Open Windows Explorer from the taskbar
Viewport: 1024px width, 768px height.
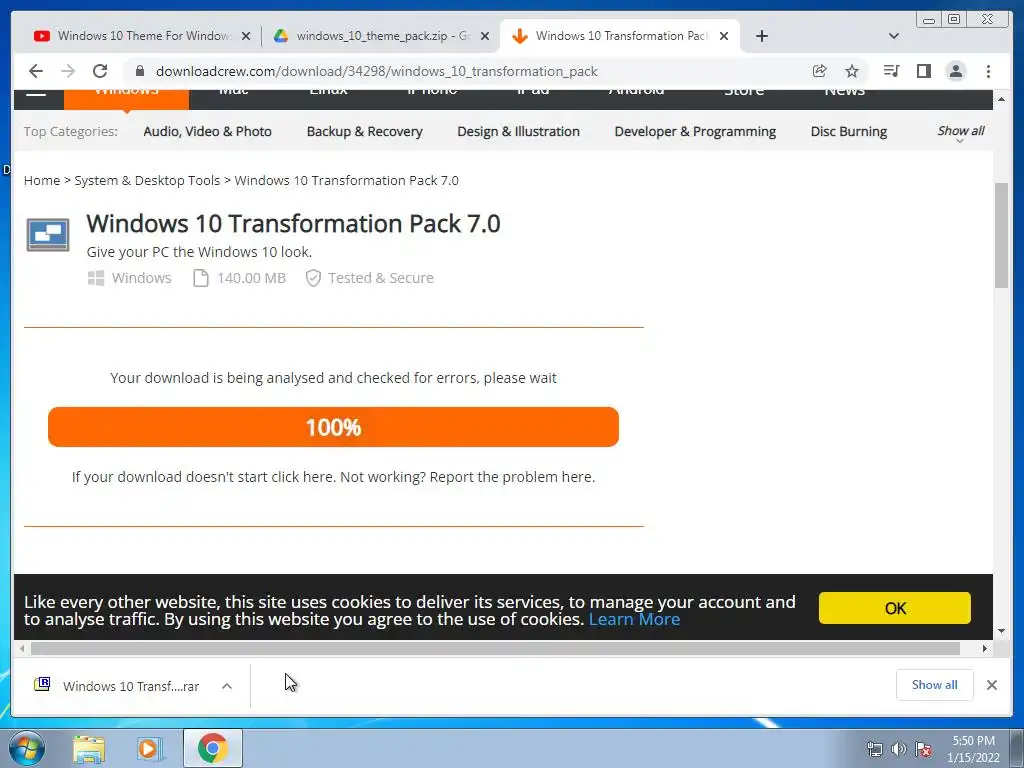(89, 748)
